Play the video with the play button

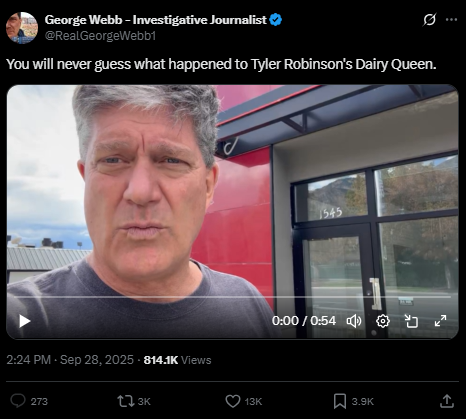pyautogui.click(x=24, y=321)
